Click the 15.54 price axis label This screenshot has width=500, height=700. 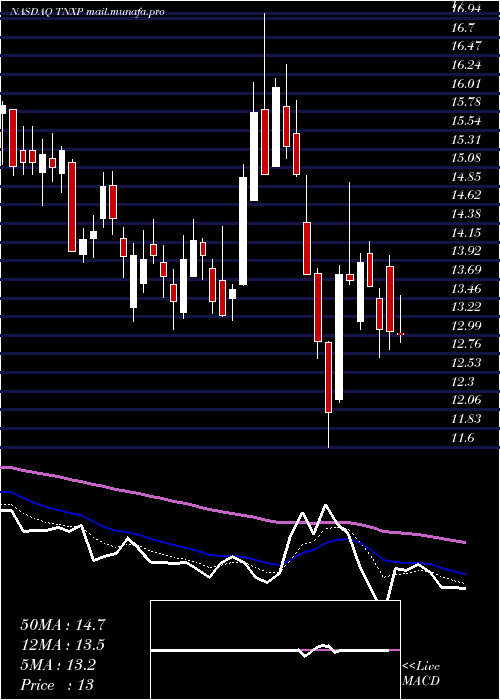(467, 121)
